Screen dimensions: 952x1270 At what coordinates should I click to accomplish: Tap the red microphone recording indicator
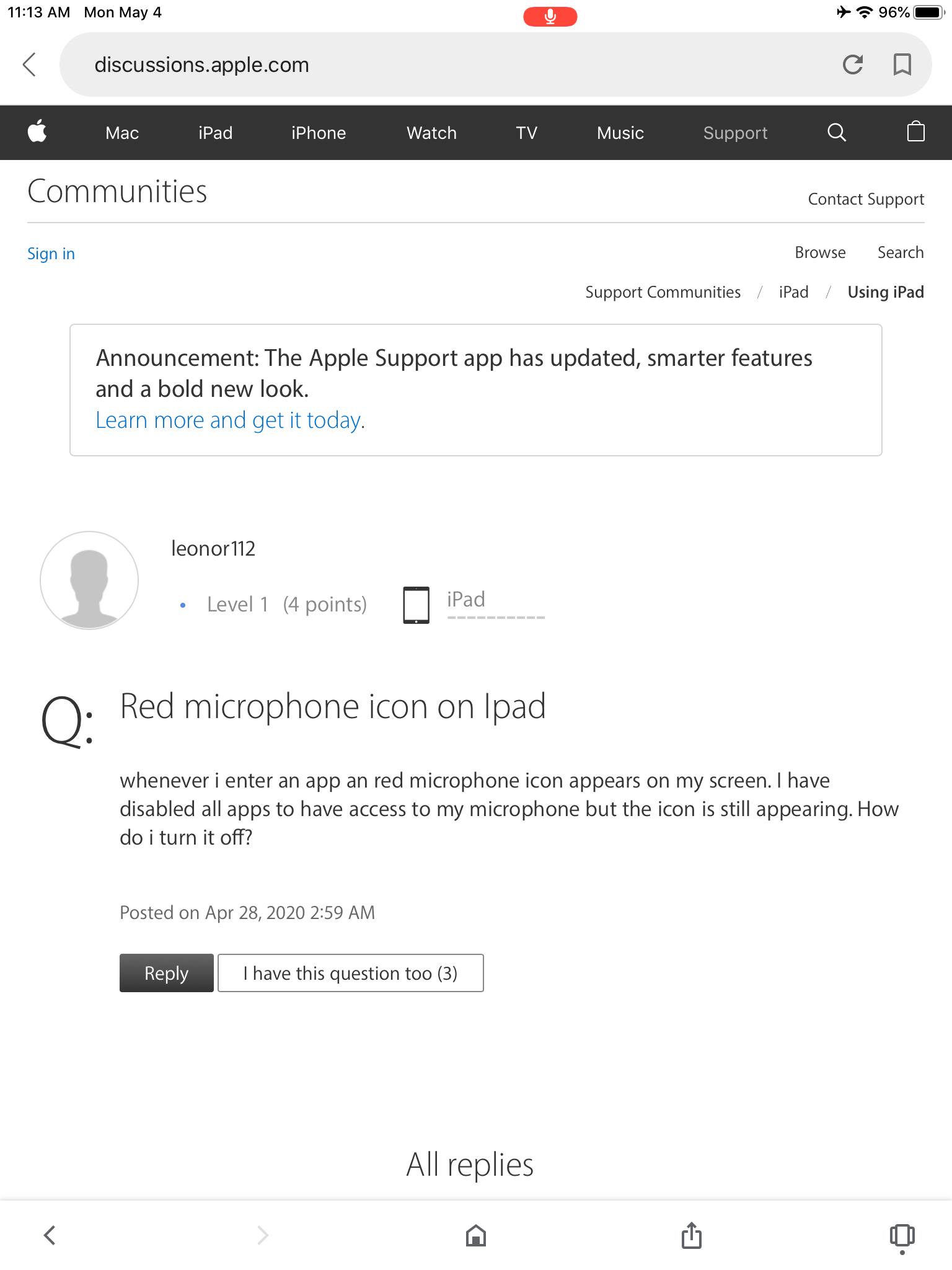(x=550, y=16)
